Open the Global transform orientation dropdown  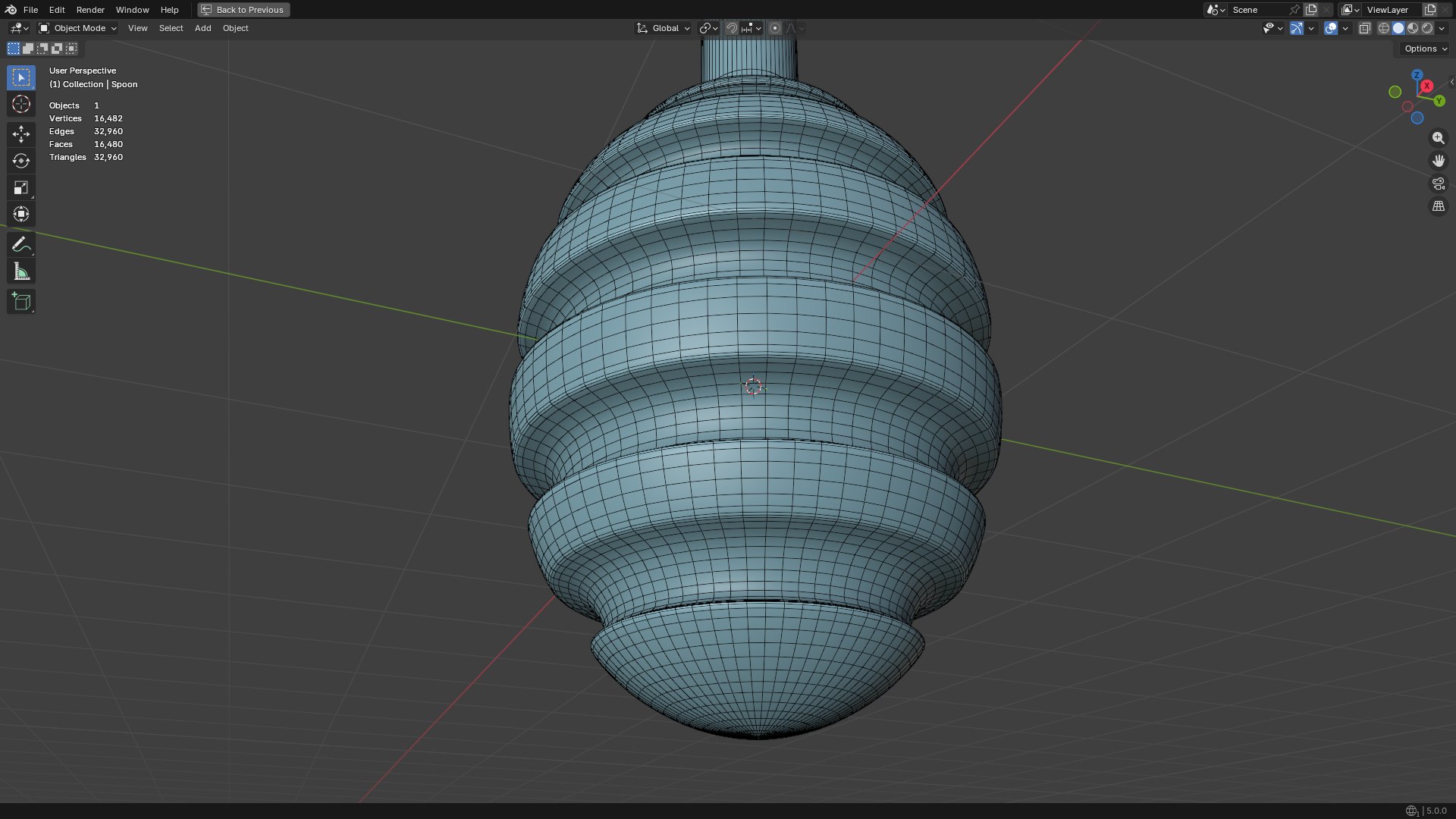663,28
